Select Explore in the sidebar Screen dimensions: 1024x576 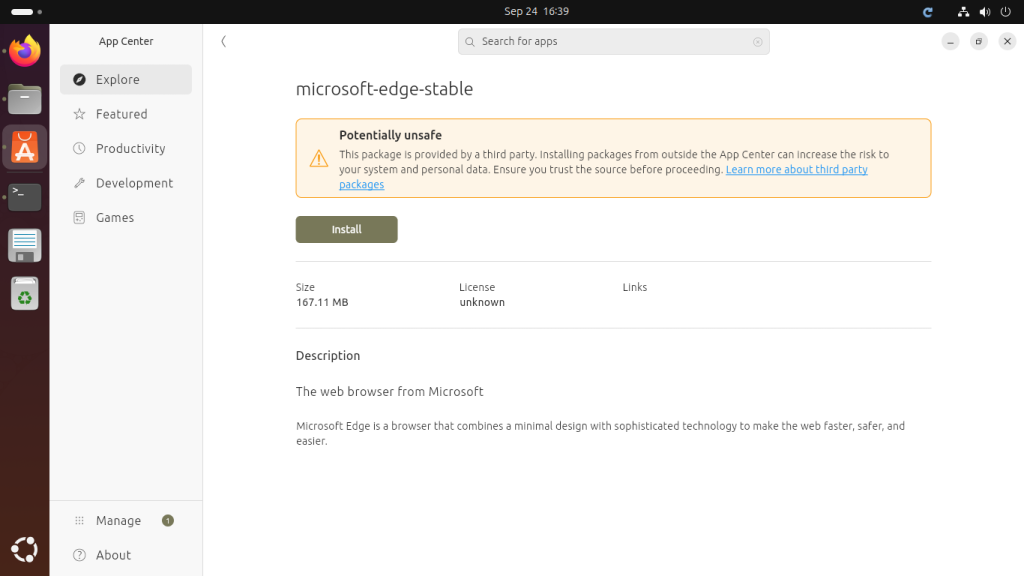126,80
